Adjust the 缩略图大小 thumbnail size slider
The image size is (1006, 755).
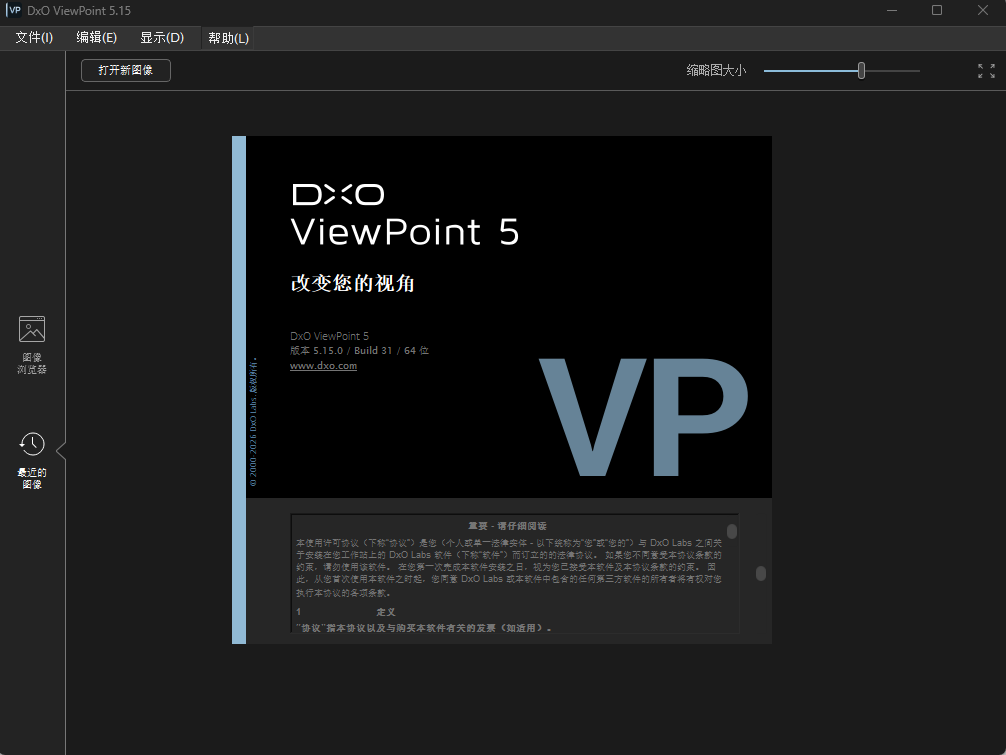click(x=861, y=71)
